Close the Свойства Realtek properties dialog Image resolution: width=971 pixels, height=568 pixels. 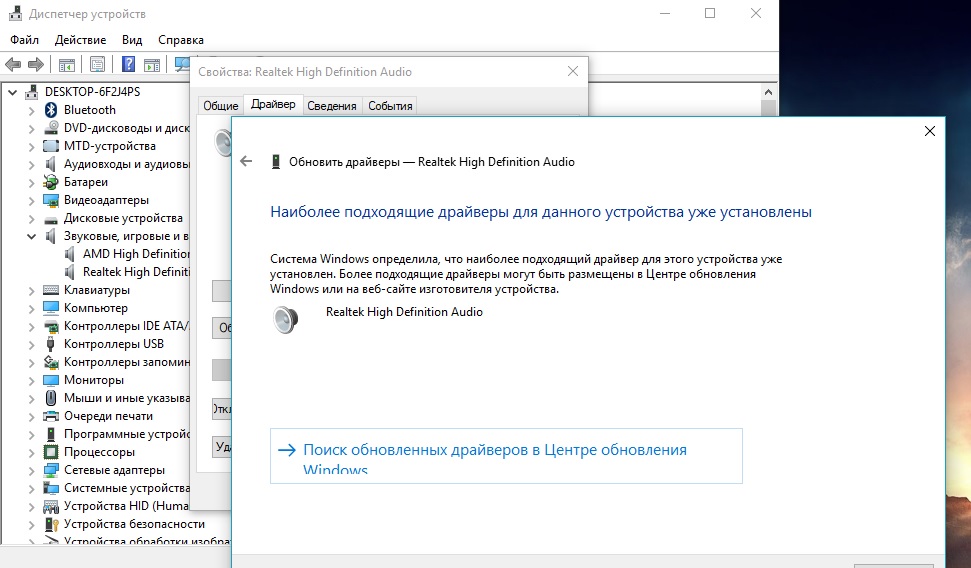tap(573, 71)
